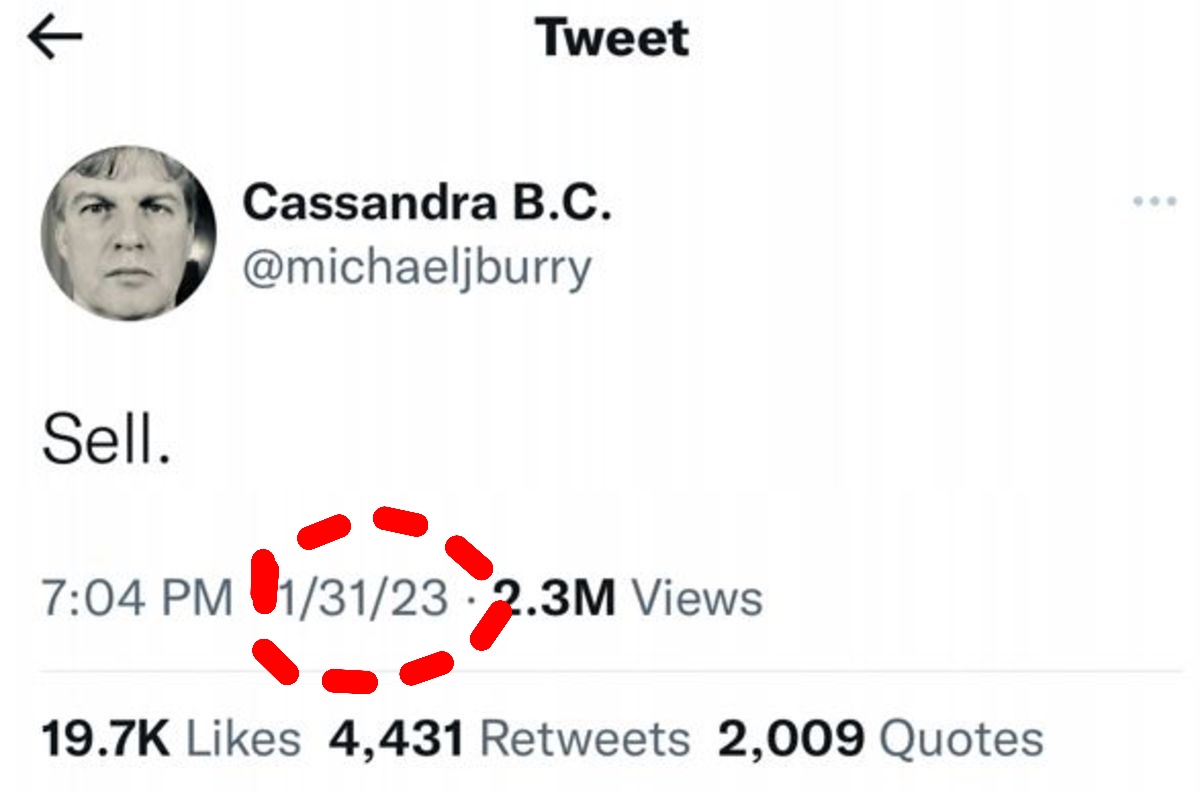The height and width of the screenshot is (793, 1200).
Task: Select the tweet text "Sell."
Action: pos(106,440)
